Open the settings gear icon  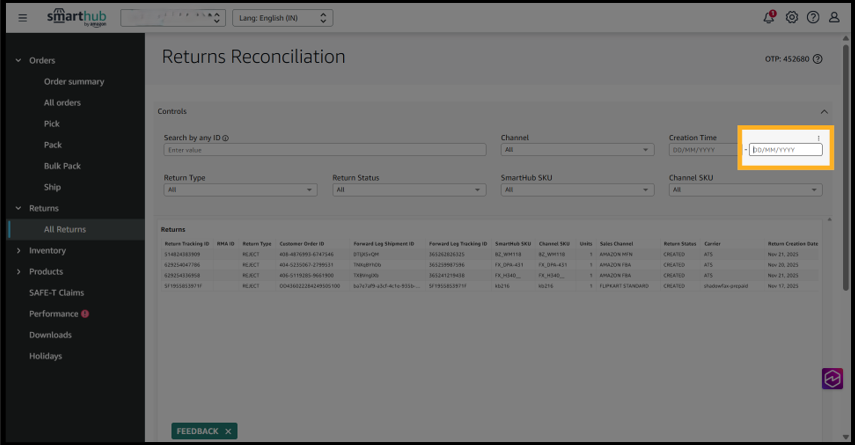(791, 18)
